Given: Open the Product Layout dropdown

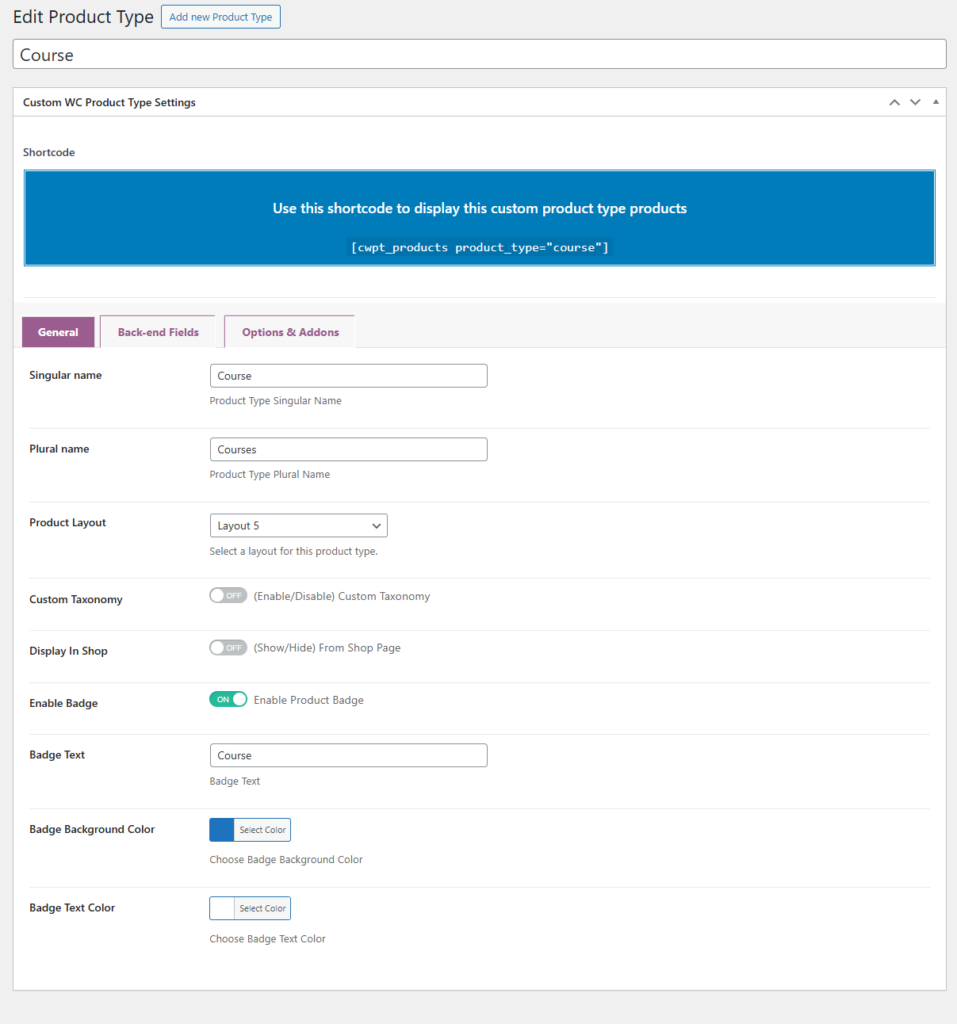Looking at the screenshot, I should pos(299,526).
